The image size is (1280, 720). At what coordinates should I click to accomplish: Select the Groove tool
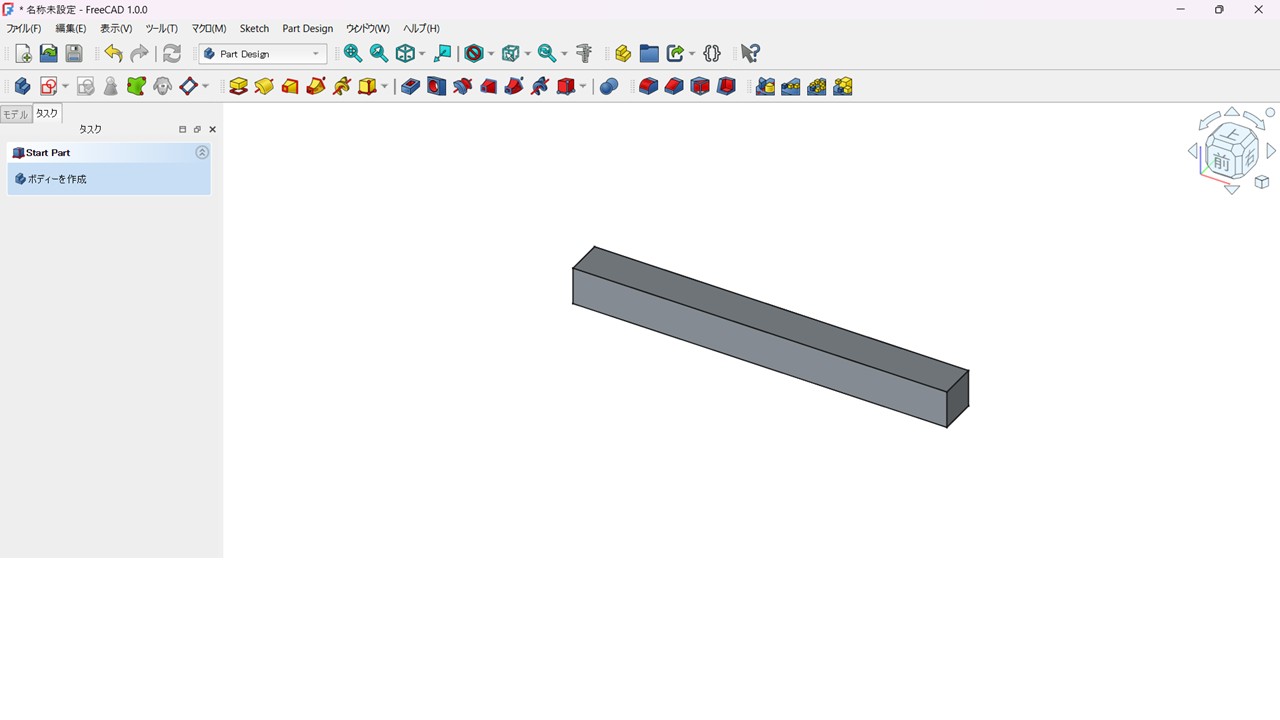click(462, 87)
